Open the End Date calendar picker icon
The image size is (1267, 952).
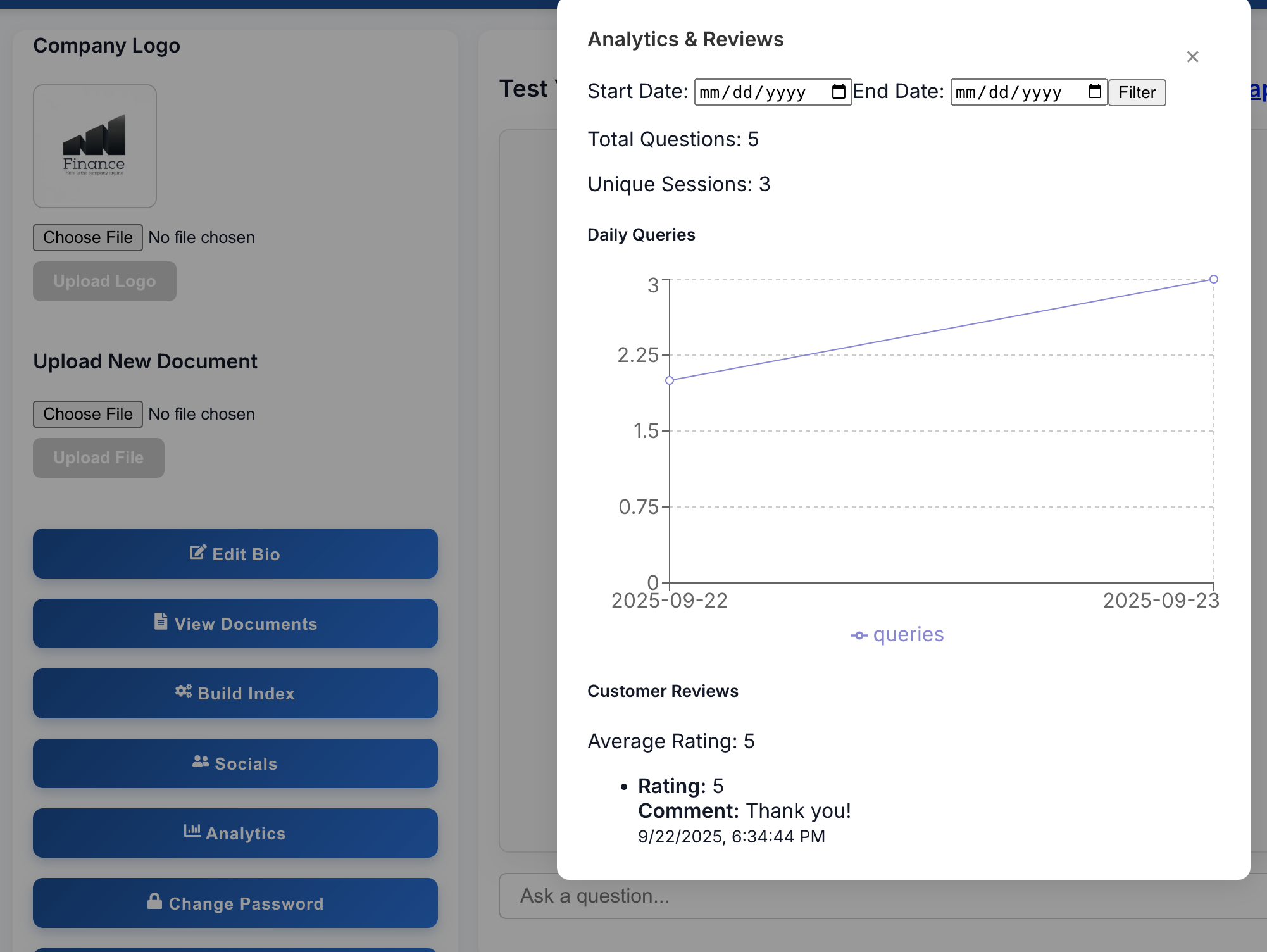click(x=1094, y=92)
